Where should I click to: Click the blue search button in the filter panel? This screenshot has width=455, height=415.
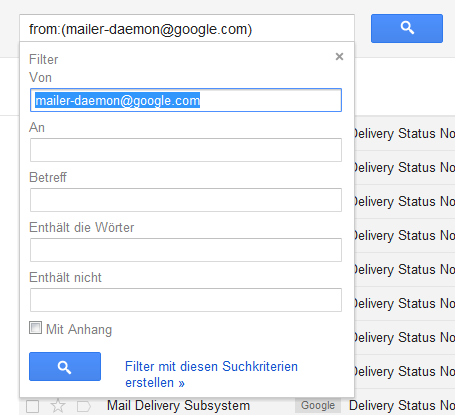pos(65,367)
